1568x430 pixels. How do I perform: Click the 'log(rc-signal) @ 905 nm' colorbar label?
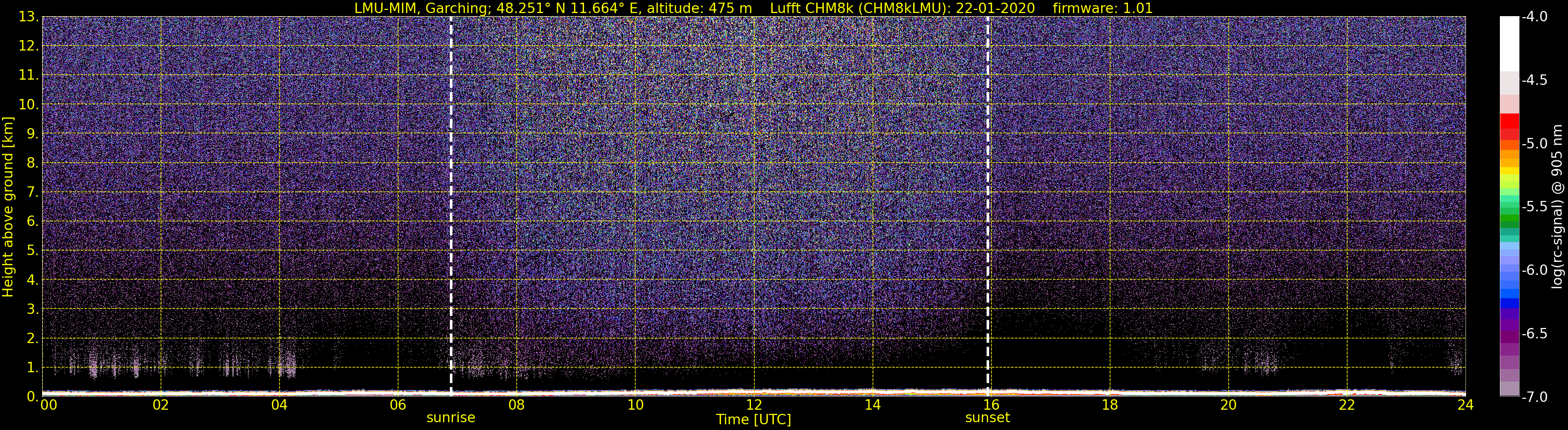pyautogui.click(x=1558, y=207)
